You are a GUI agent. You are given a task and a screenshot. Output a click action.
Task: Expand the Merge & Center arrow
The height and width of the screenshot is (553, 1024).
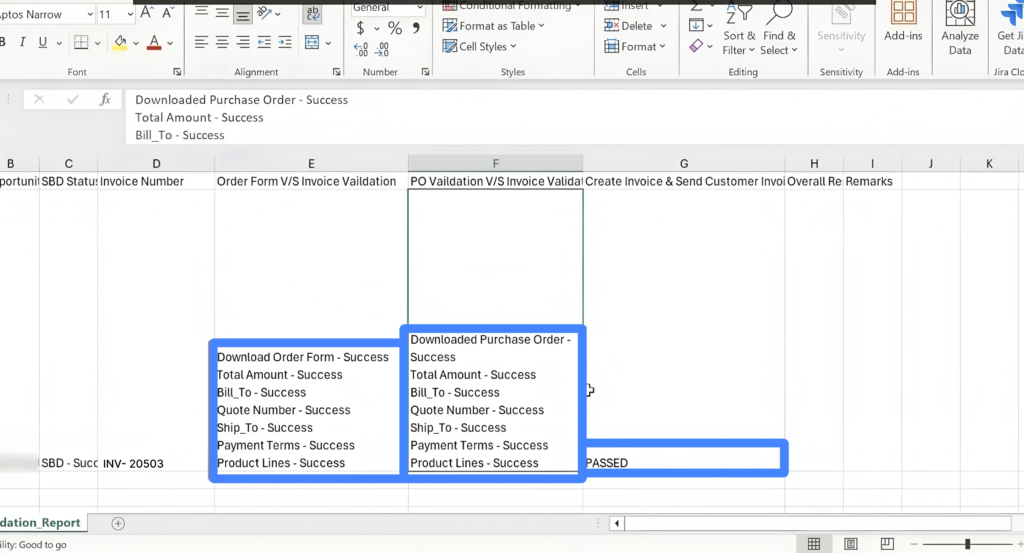(328, 43)
